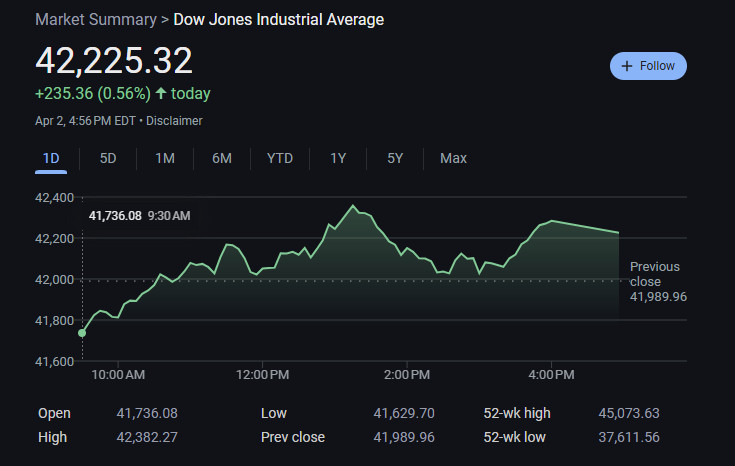Click the 52-wk low value 37,611.56
This screenshot has width=735, height=466.
629,437
